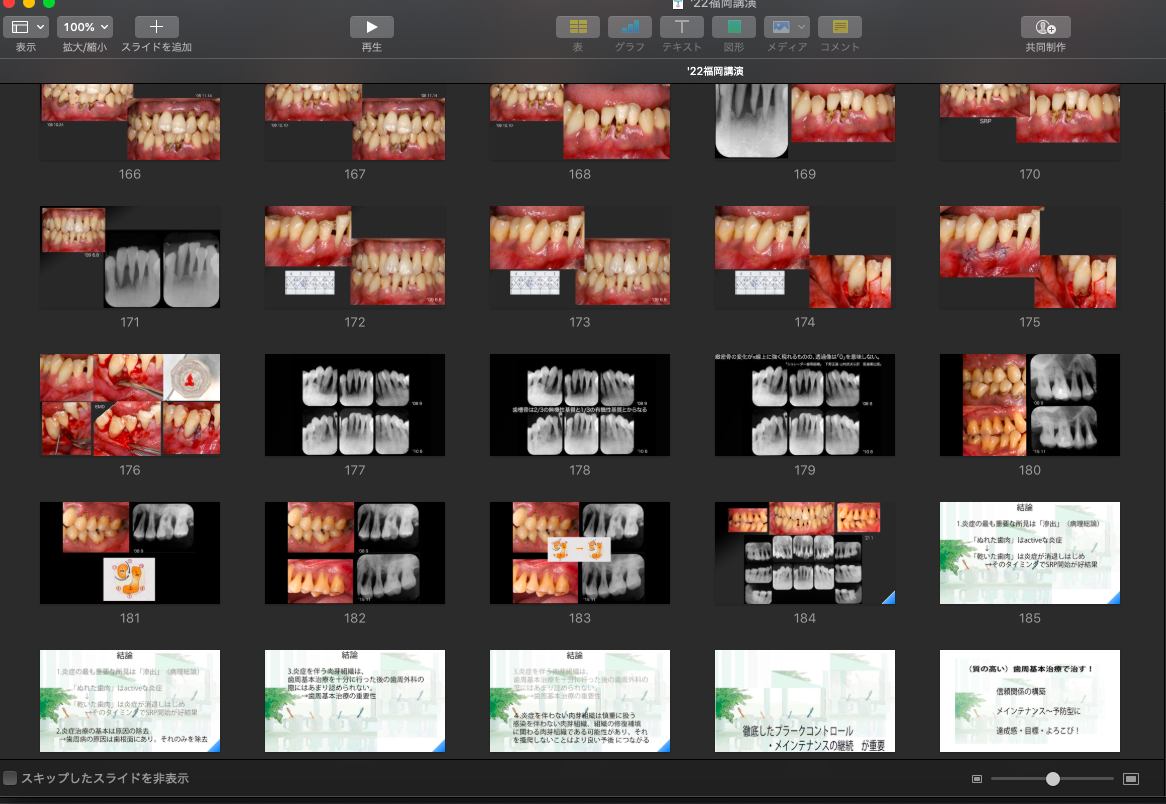This screenshot has height=804, width=1166.
Task: Adjust the thumbnail size slider
Action: pos(1052,779)
